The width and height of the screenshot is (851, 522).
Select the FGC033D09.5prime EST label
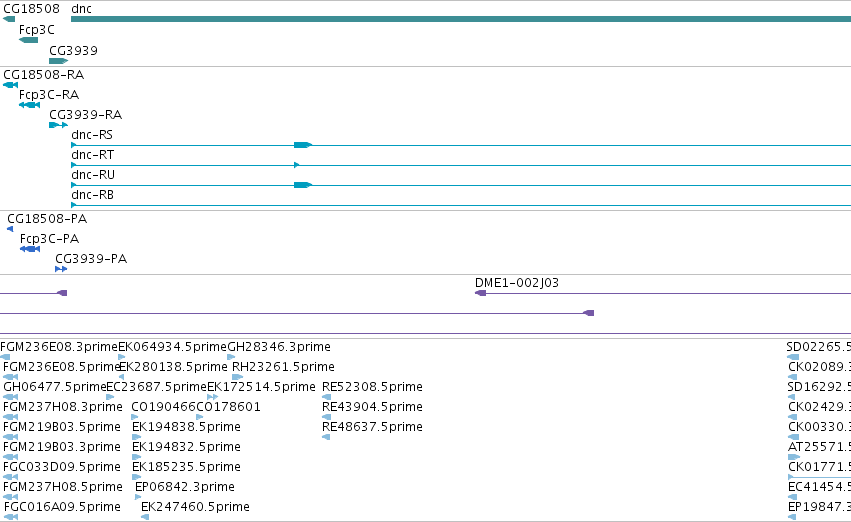[x=62, y=467]
